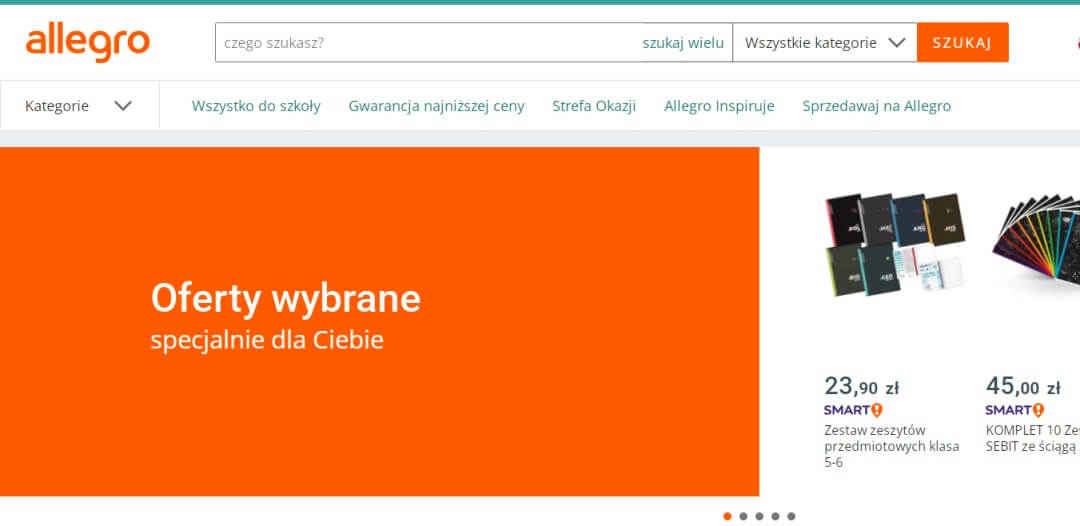Viewport: 1080px width, 526px height.
Task: Go to 'Gwarancja najniższej ceny'
Action: coord(436,106)
